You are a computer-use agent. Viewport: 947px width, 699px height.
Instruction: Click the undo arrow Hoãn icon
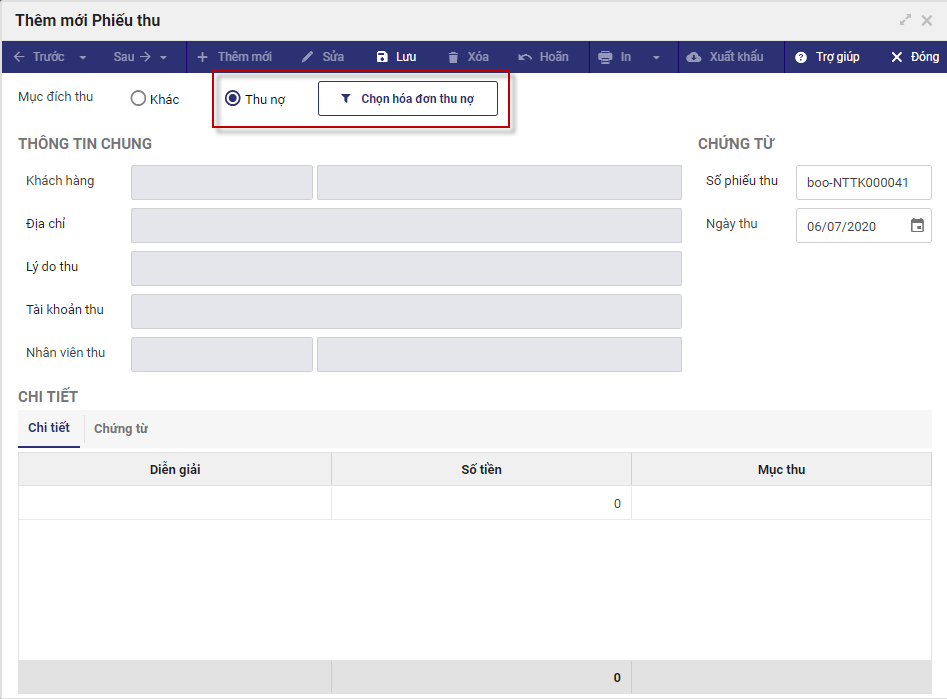click(x=525, y=57)
